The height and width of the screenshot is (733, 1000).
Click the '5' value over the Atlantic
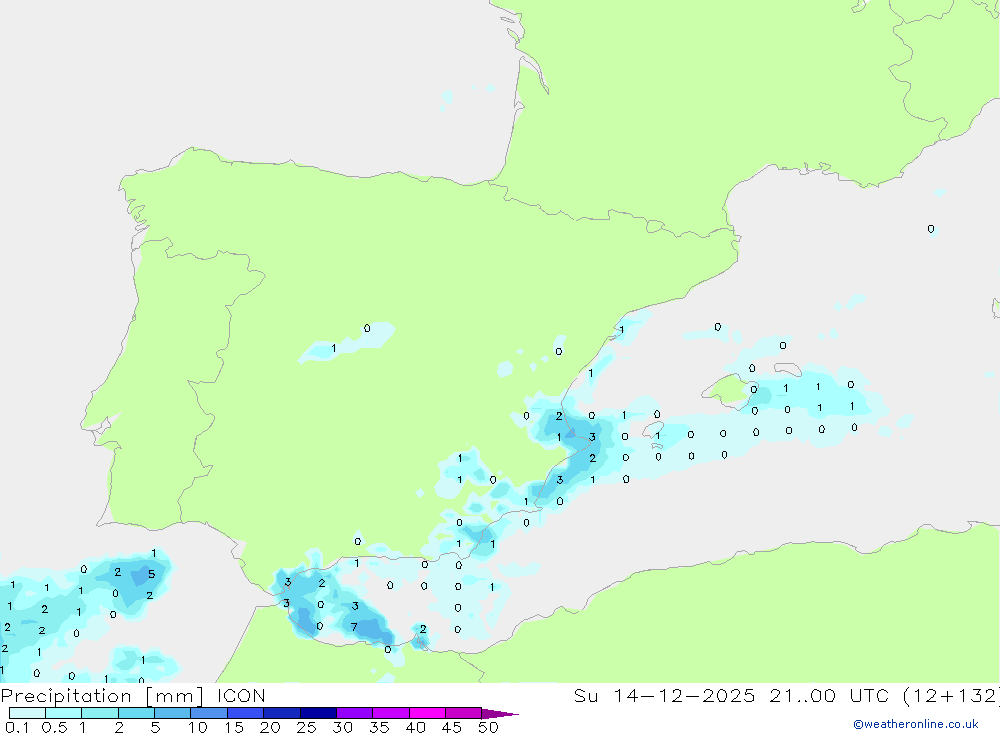coord(151,574)
